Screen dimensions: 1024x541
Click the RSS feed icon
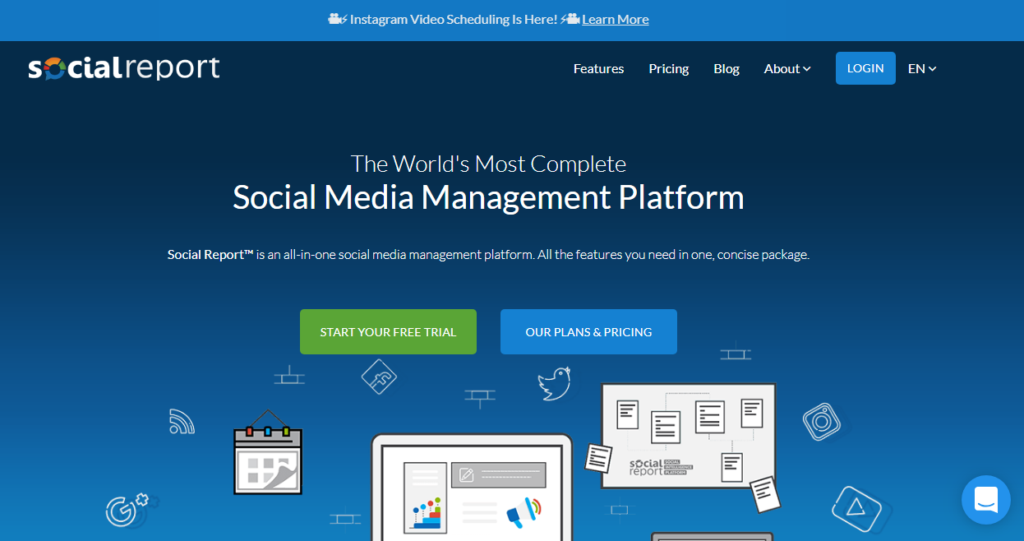click(182, 421)
